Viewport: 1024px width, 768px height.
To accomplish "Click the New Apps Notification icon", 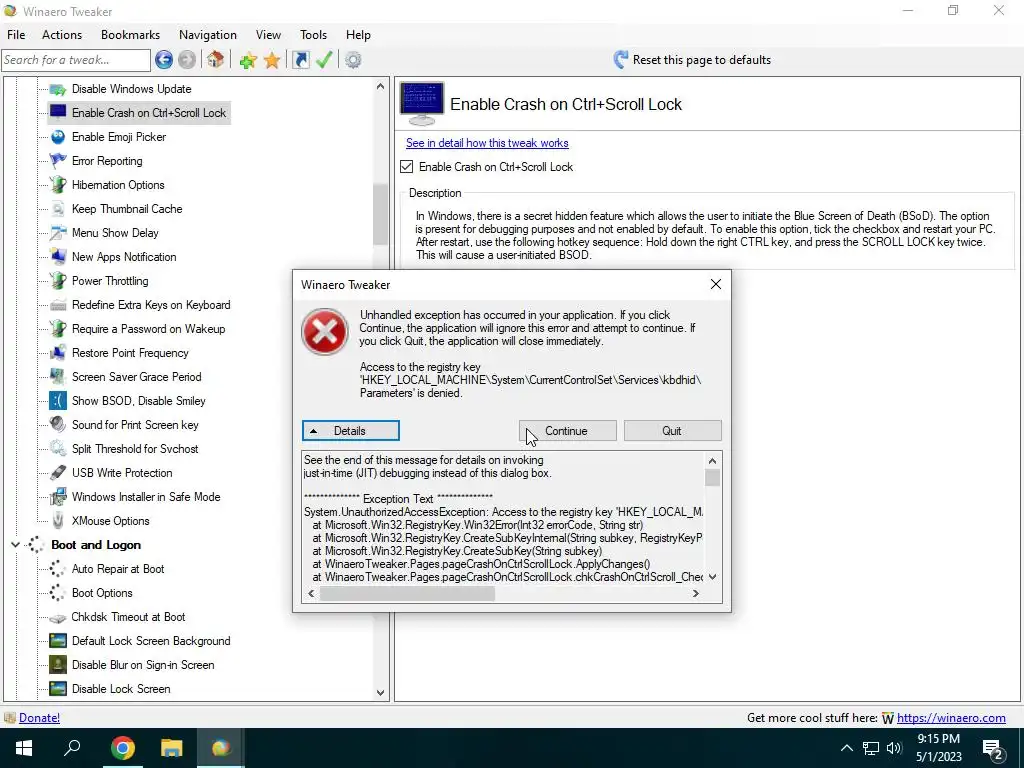I will (x=58, y=257).
